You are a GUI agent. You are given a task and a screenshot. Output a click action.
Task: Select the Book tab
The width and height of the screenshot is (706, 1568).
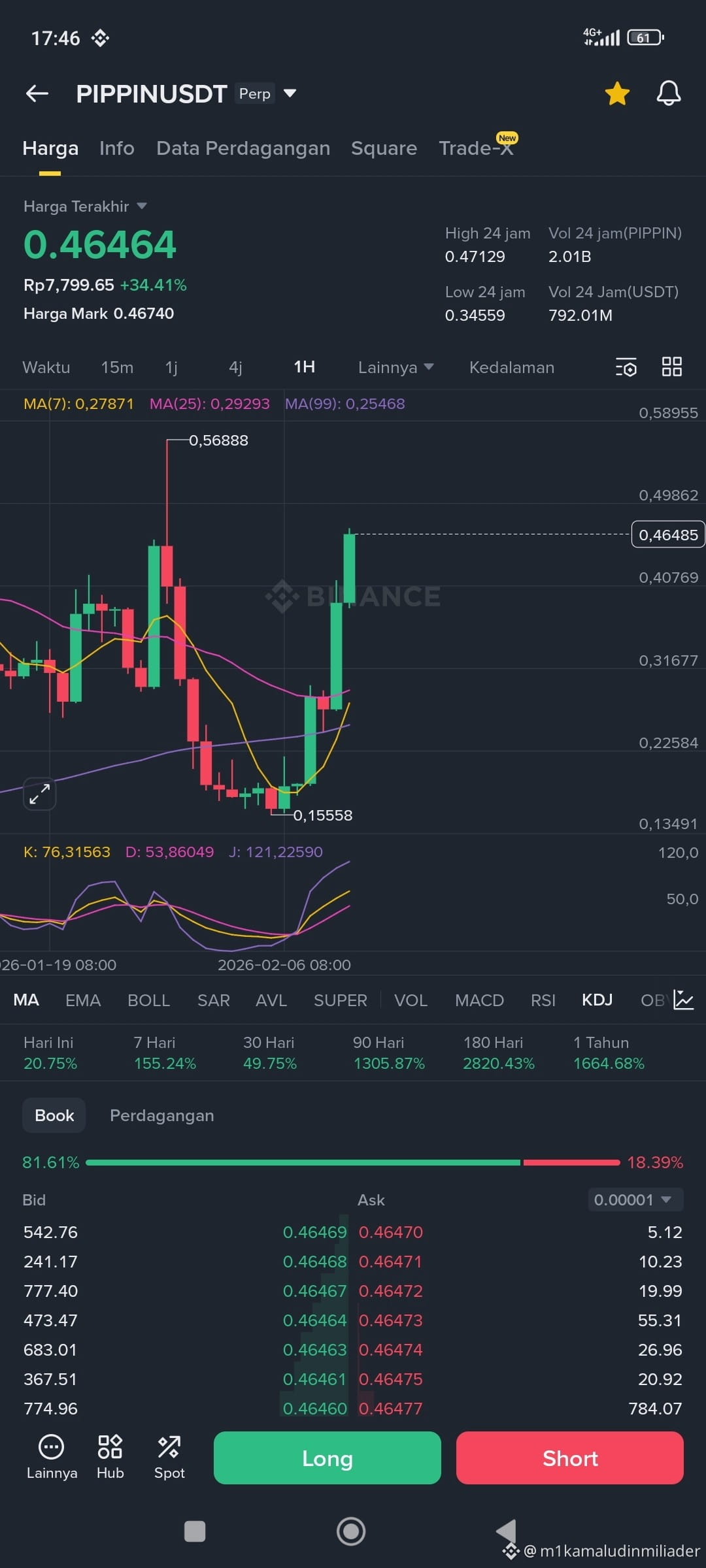54,1115
